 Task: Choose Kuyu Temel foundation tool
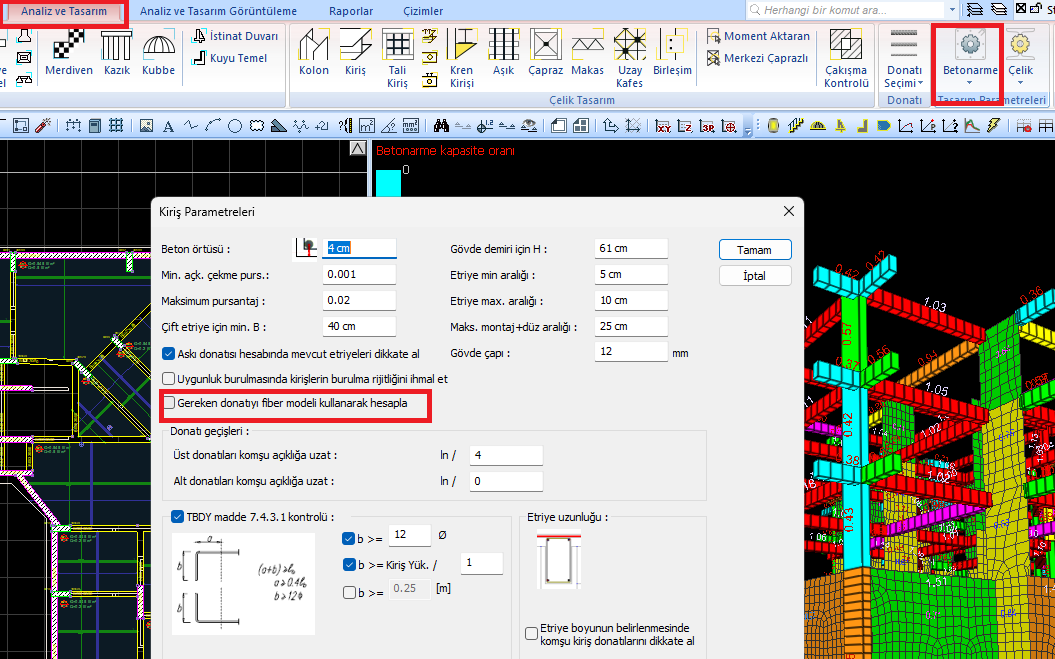click(x=229, y=58)
